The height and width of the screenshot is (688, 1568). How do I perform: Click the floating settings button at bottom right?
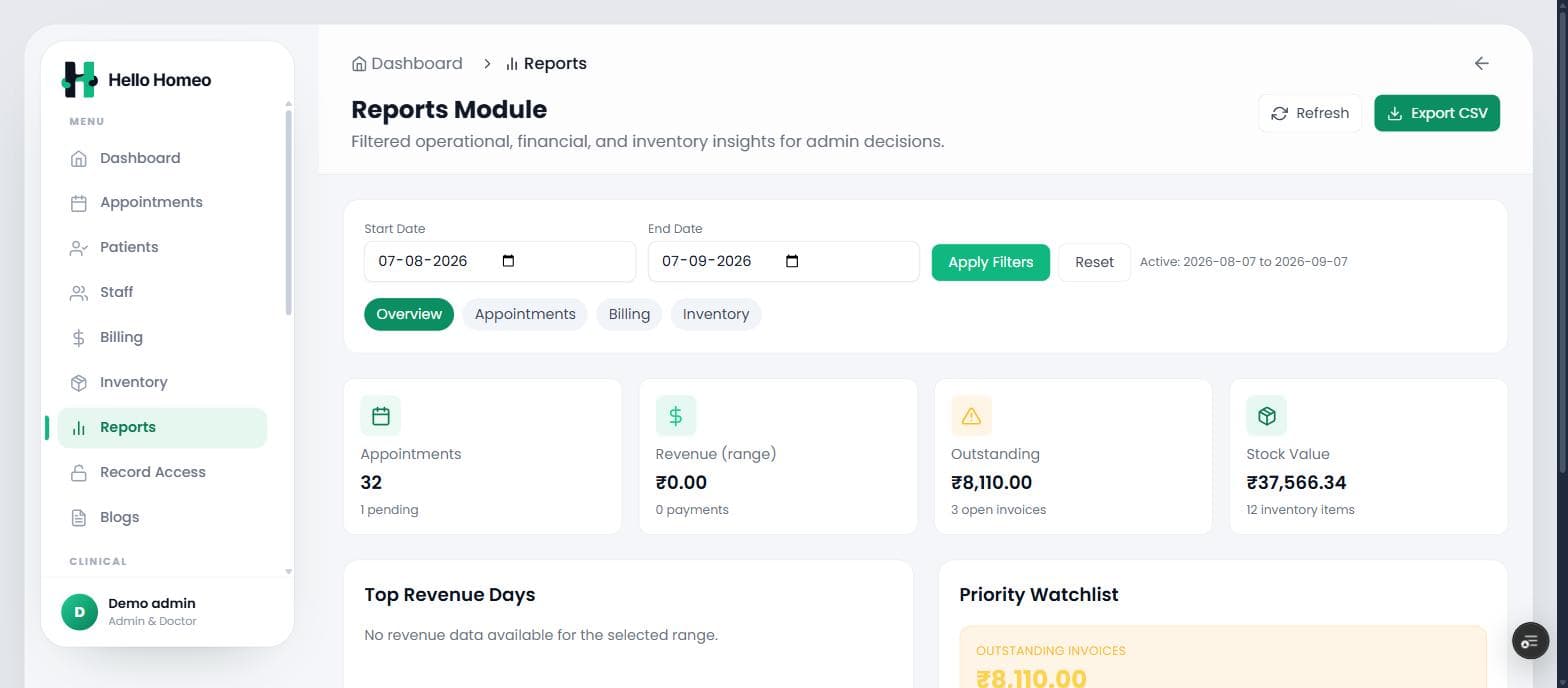point(1530,641)
